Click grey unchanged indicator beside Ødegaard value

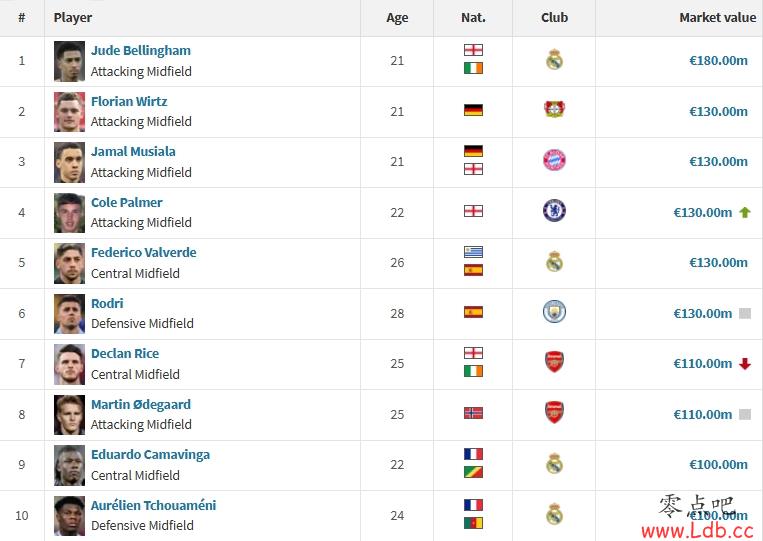point(745,414)
